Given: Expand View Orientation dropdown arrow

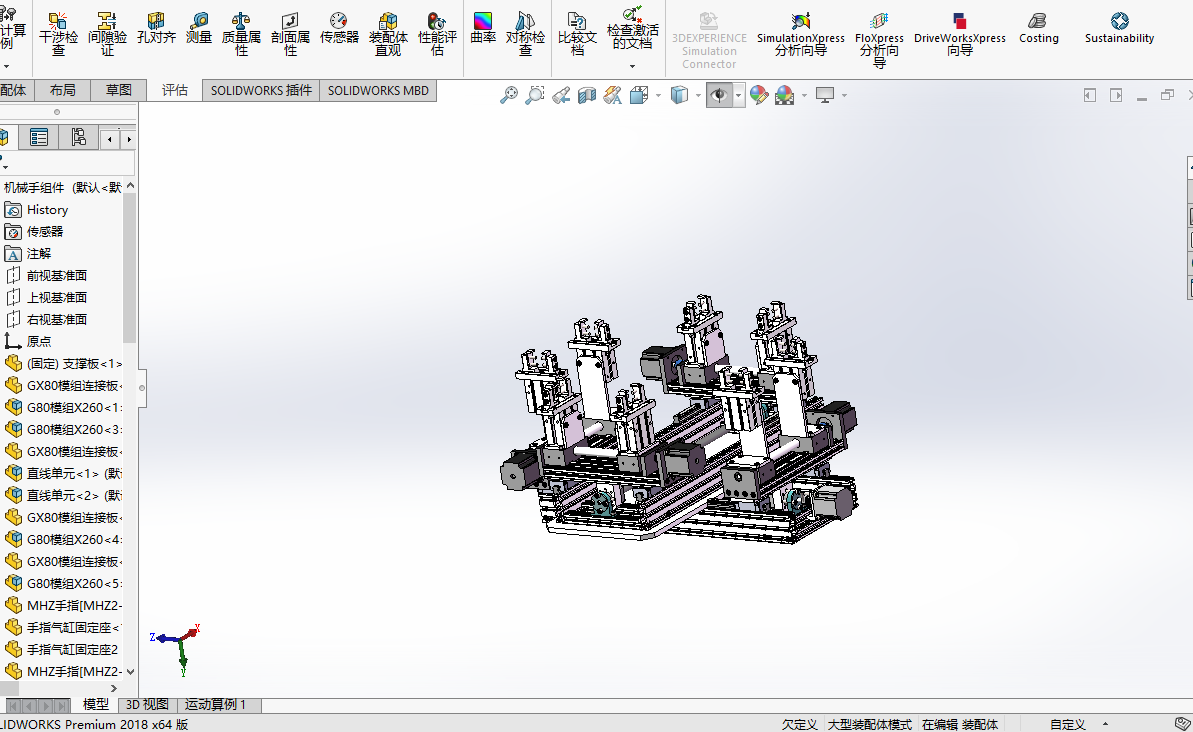Looking at the screenshot, I should pyautogui.click(x=657, y=96).
